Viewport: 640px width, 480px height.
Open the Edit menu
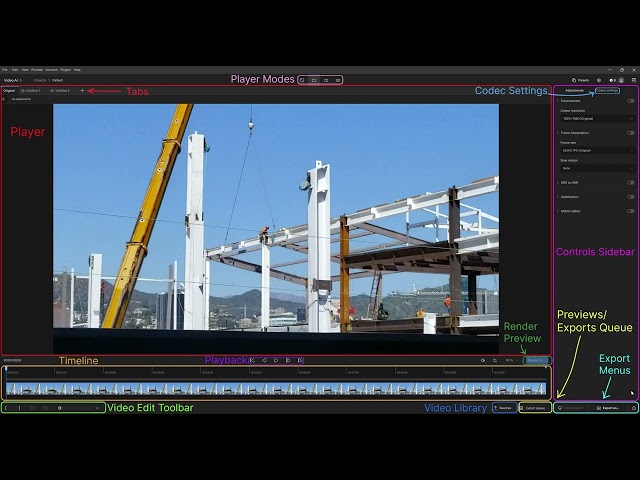15,70
